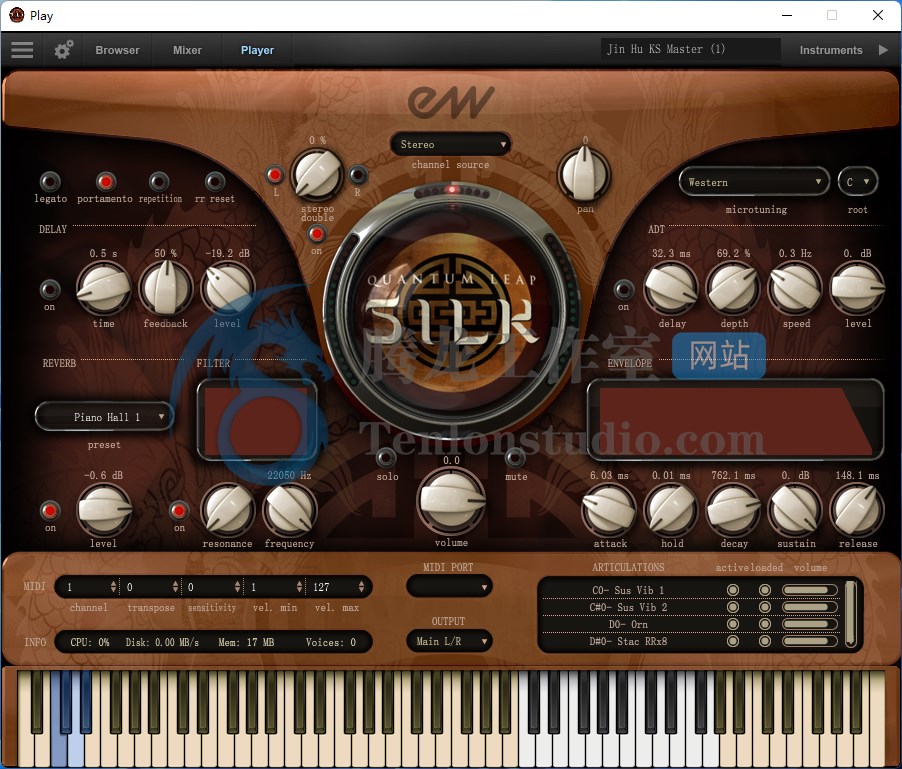902x769 pixels.
Task: Toggle the solo button
Action: click(x=386, y=458)
